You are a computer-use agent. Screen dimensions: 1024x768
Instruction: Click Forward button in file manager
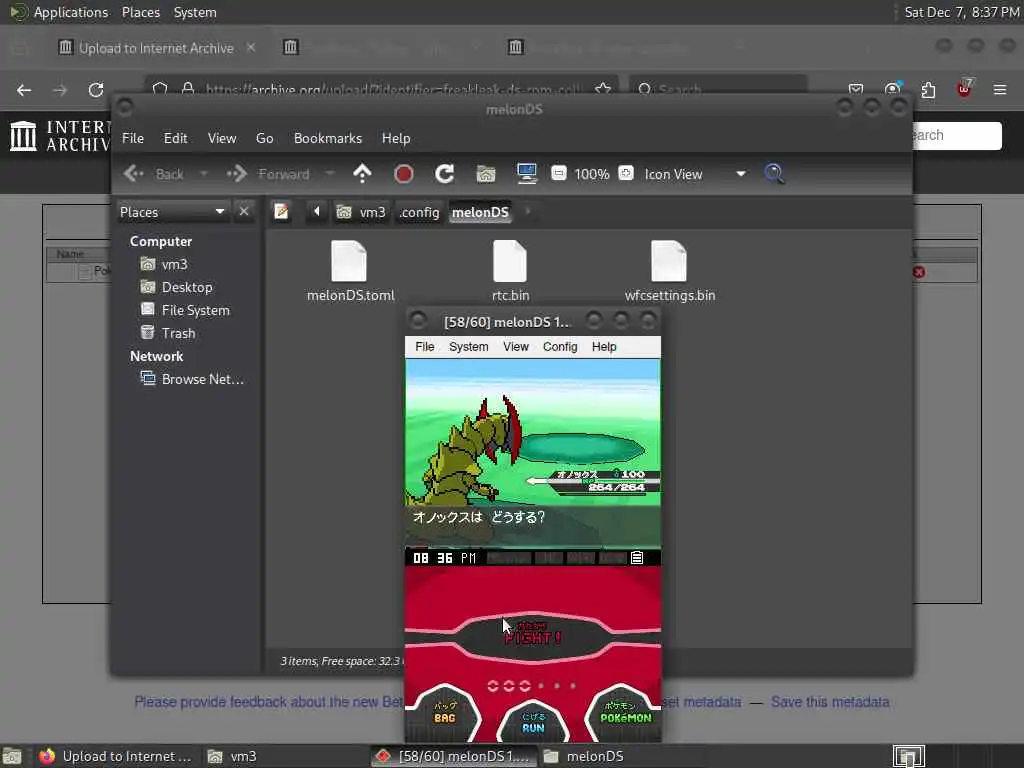coord(268,174)
